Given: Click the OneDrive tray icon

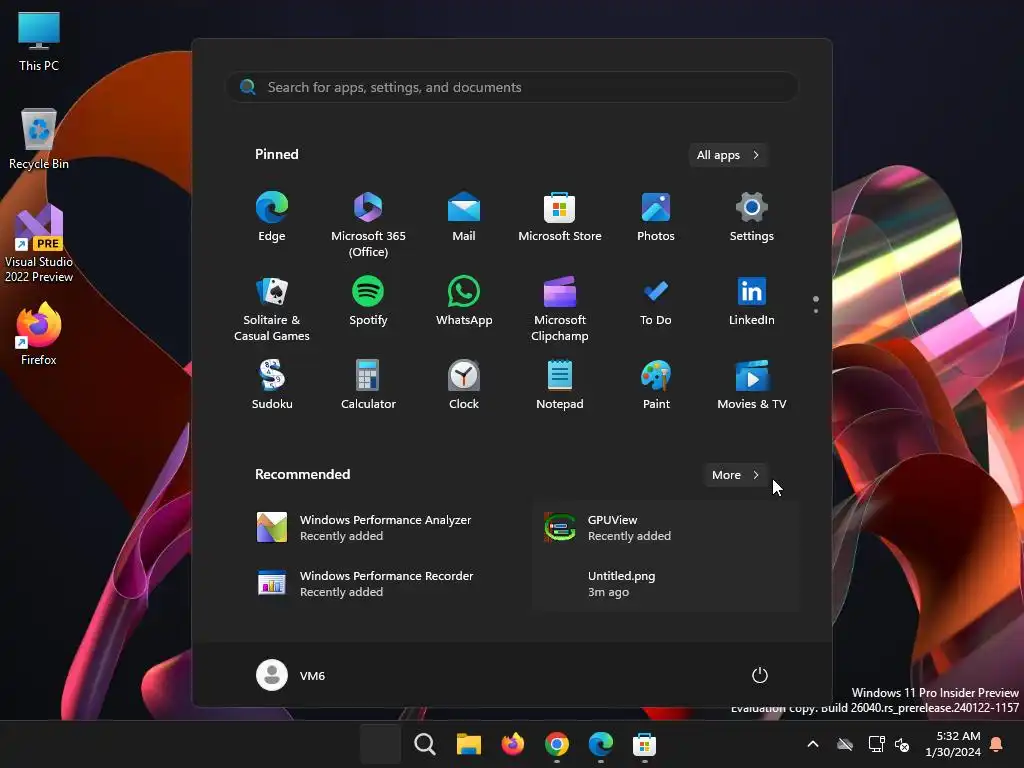Looking at the screenshot, I should 845,744.
